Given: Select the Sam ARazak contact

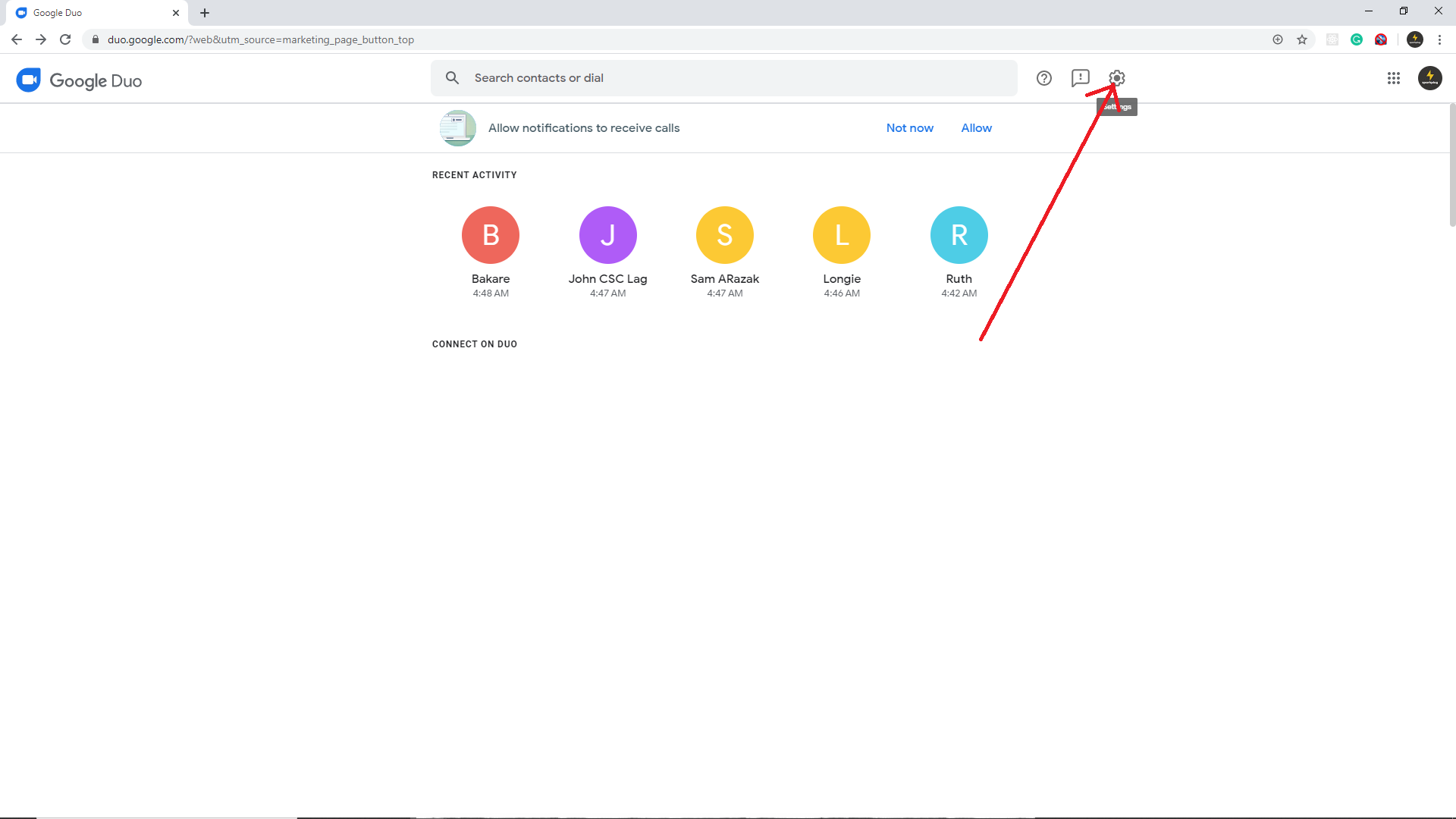Looking at the screenshot, I should pos(725,252).
